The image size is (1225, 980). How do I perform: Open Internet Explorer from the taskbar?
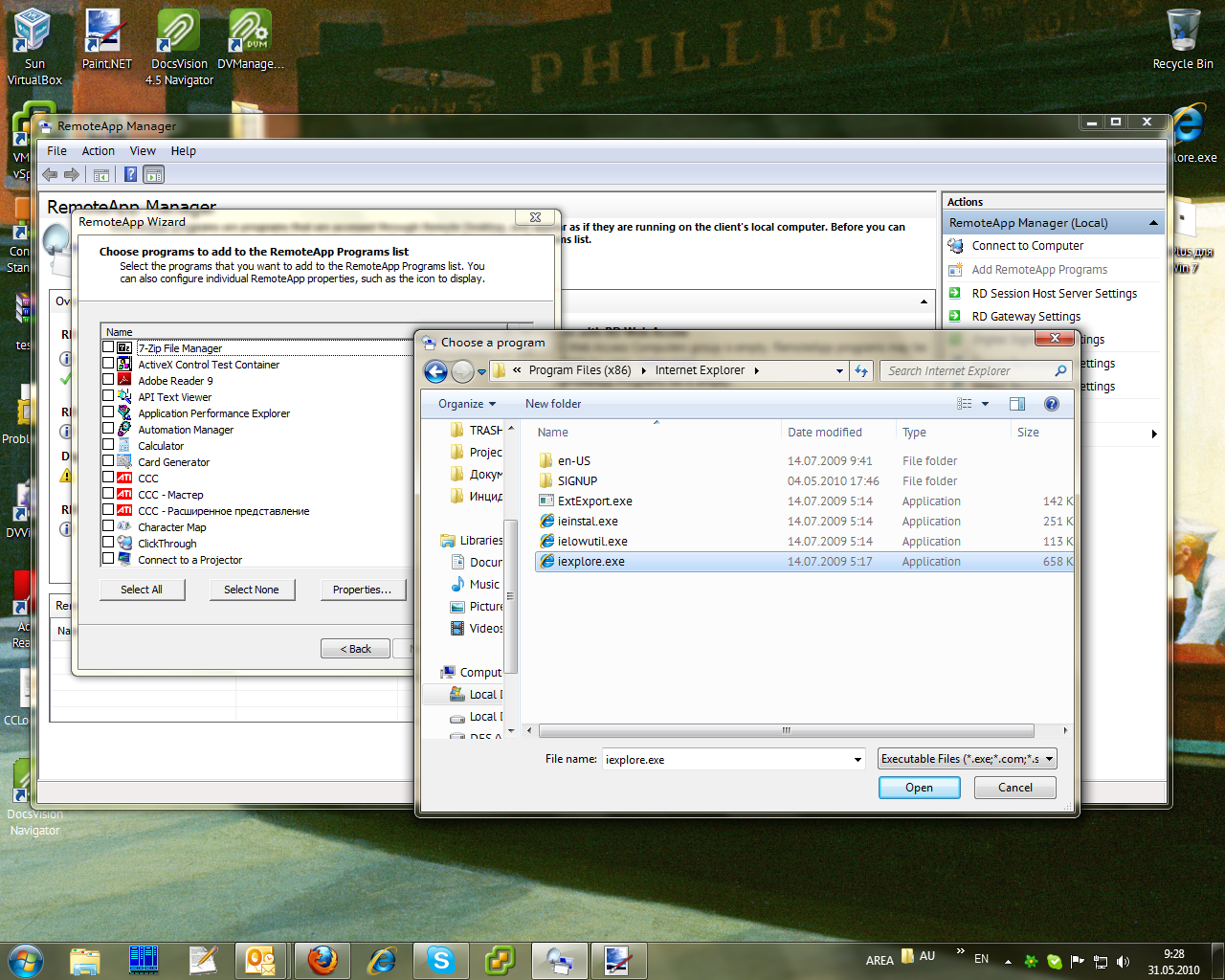tap(383, 960)
